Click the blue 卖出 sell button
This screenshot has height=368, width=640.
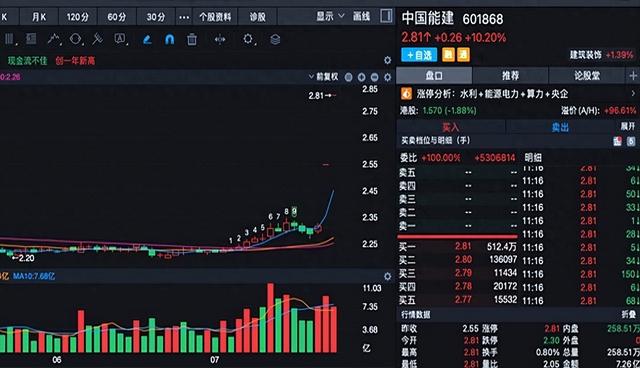click(560, 127)
